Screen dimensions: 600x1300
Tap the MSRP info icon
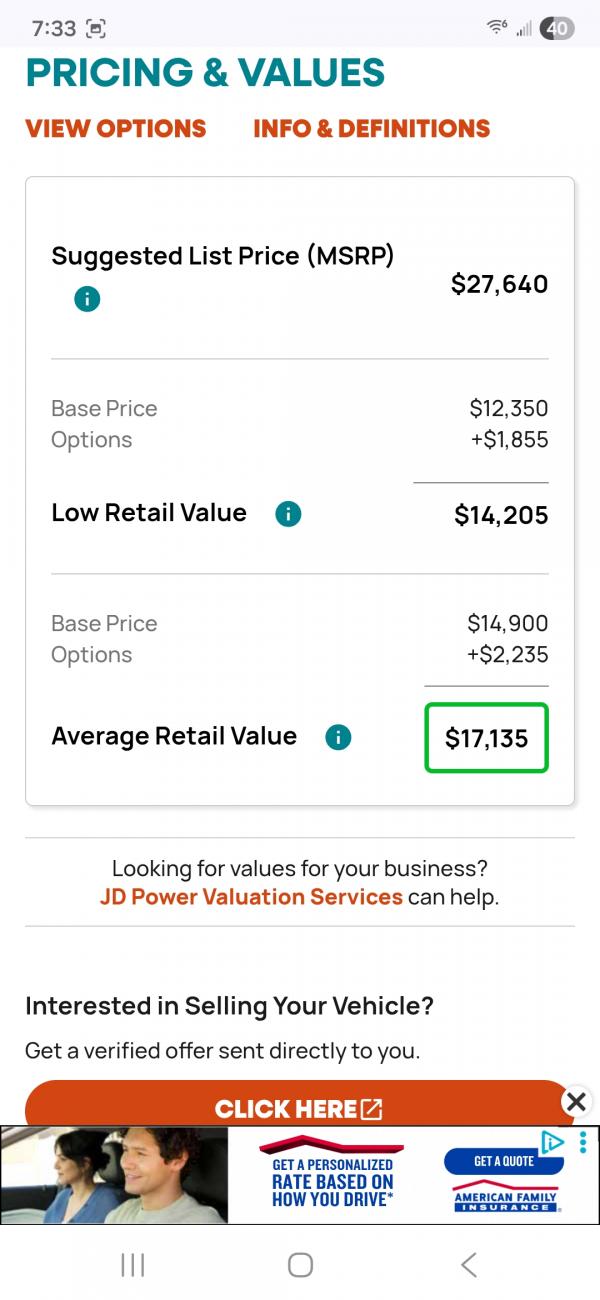click(x=87, y=298)
